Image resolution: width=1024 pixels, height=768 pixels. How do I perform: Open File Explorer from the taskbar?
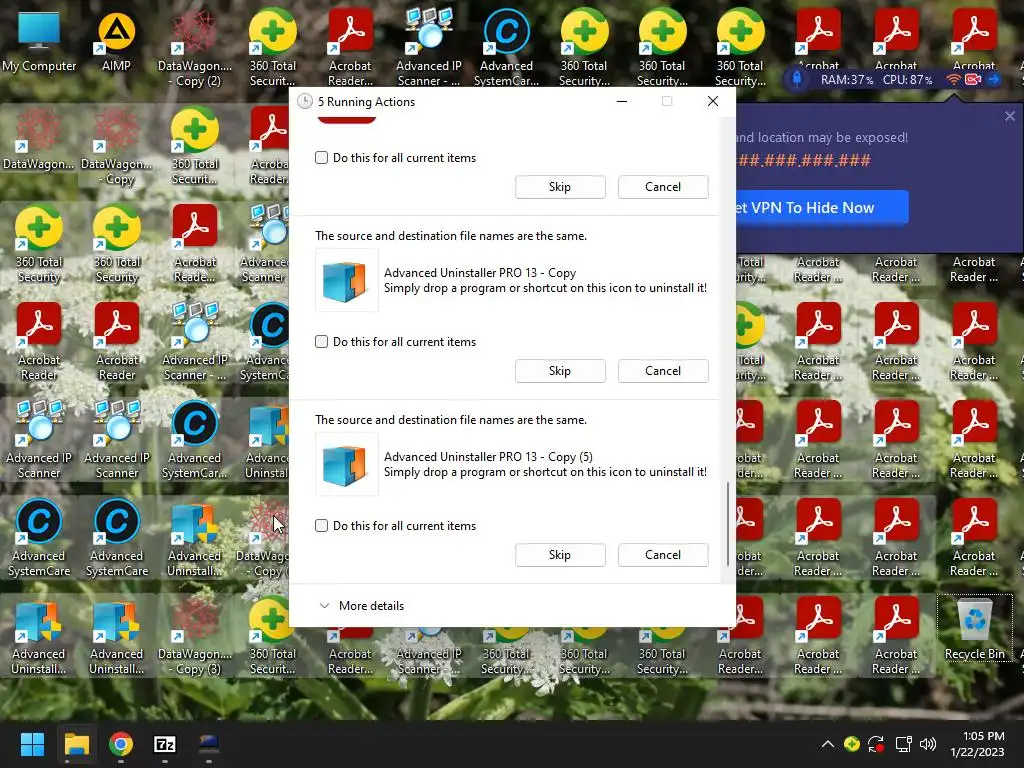pyautogui.click(x=76, y=744)
